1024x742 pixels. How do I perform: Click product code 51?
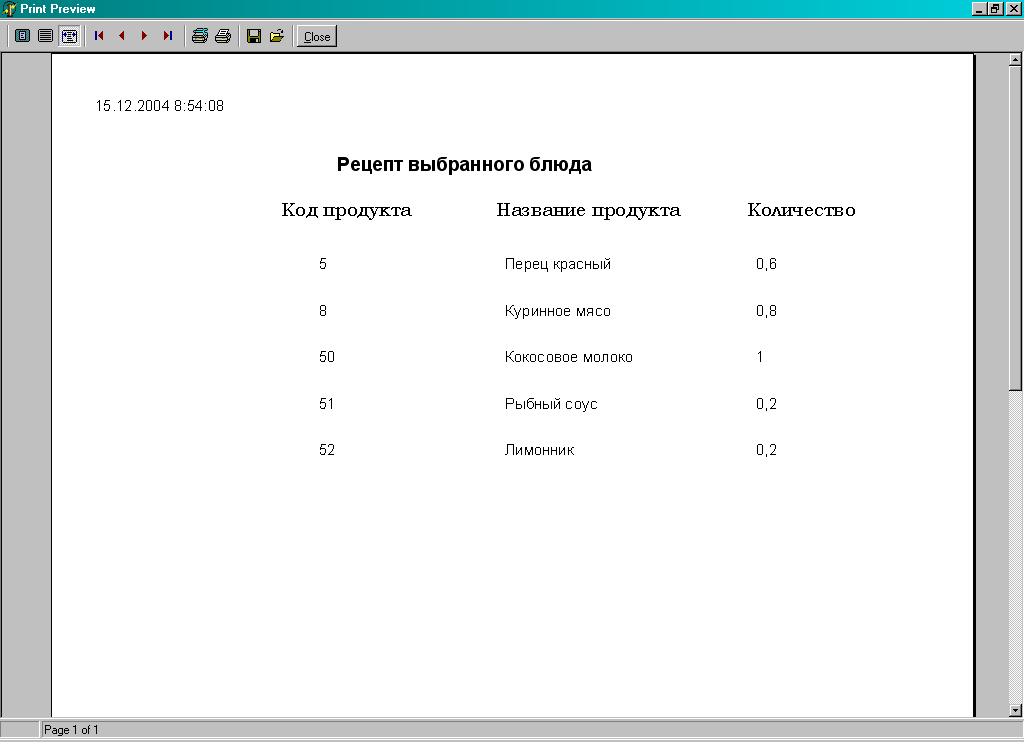coord(327,404)
